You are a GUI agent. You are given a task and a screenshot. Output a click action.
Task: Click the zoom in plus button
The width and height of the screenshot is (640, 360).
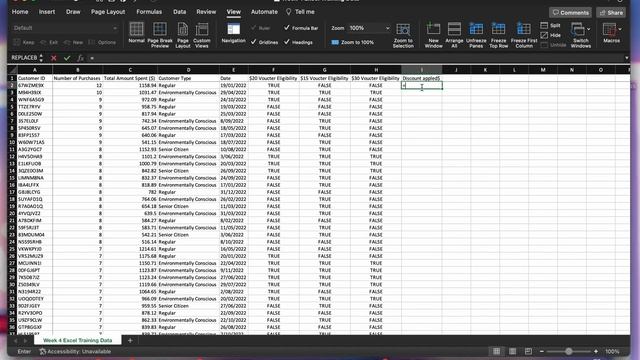tap(596, 351)
